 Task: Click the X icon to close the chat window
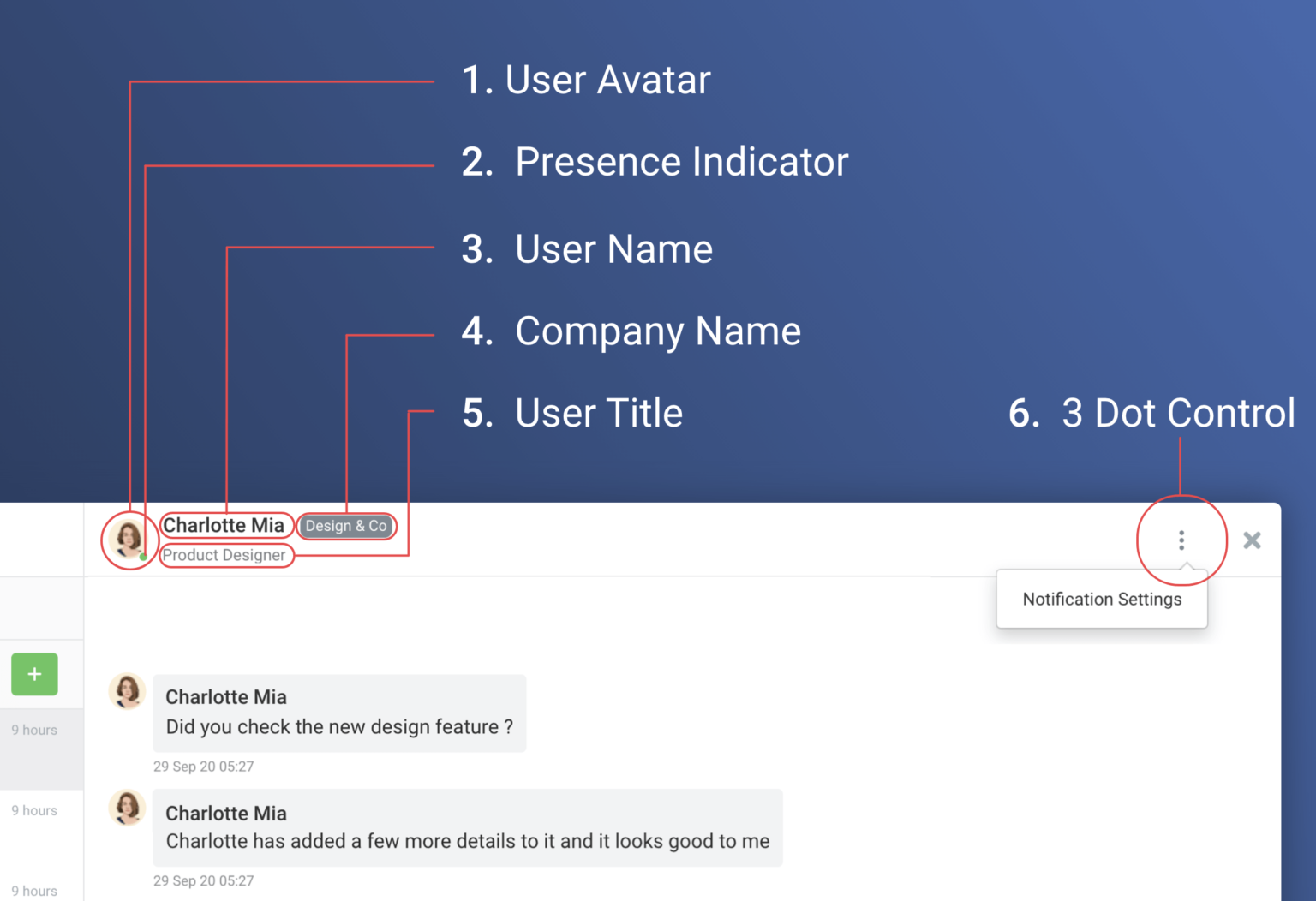click(x=1252, y=540)
